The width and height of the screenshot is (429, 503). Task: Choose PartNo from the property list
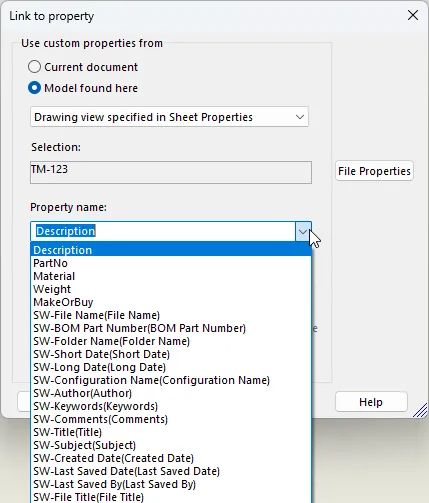171,263
